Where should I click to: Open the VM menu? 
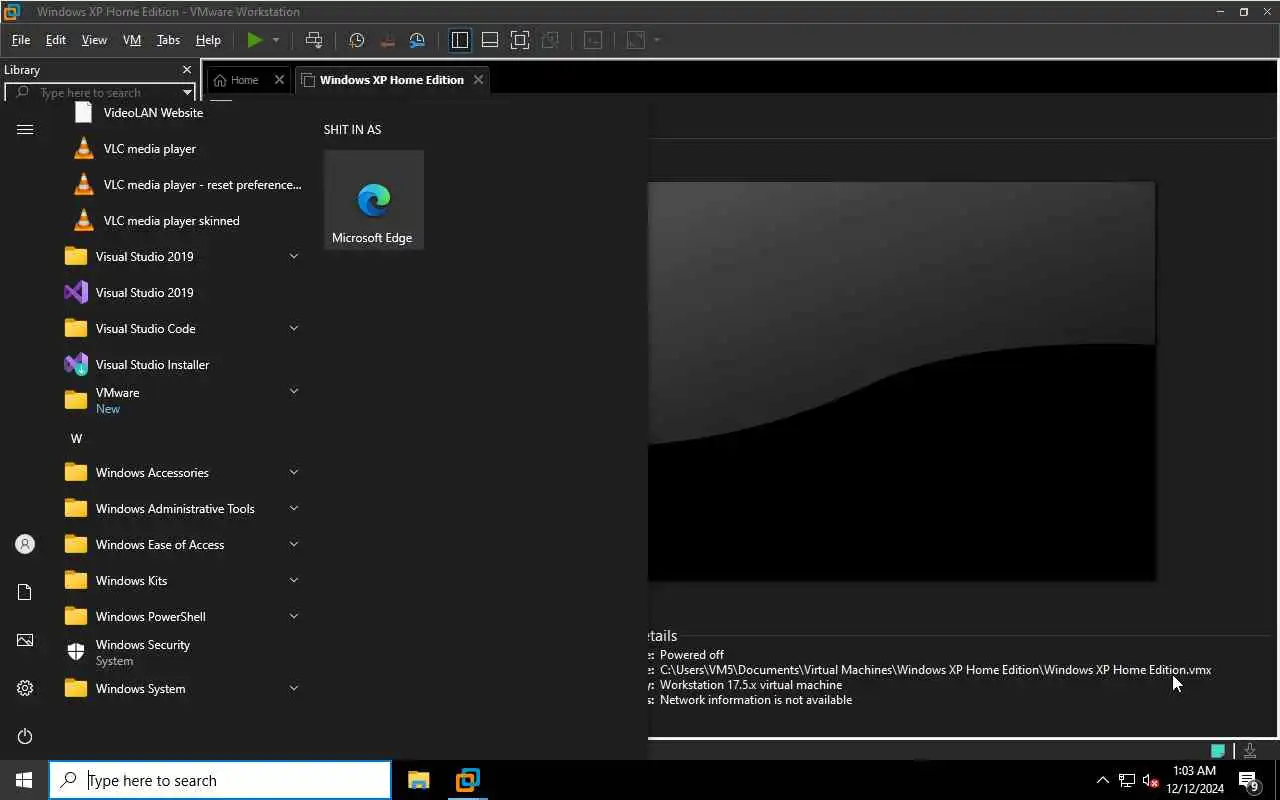pos(132,40)
